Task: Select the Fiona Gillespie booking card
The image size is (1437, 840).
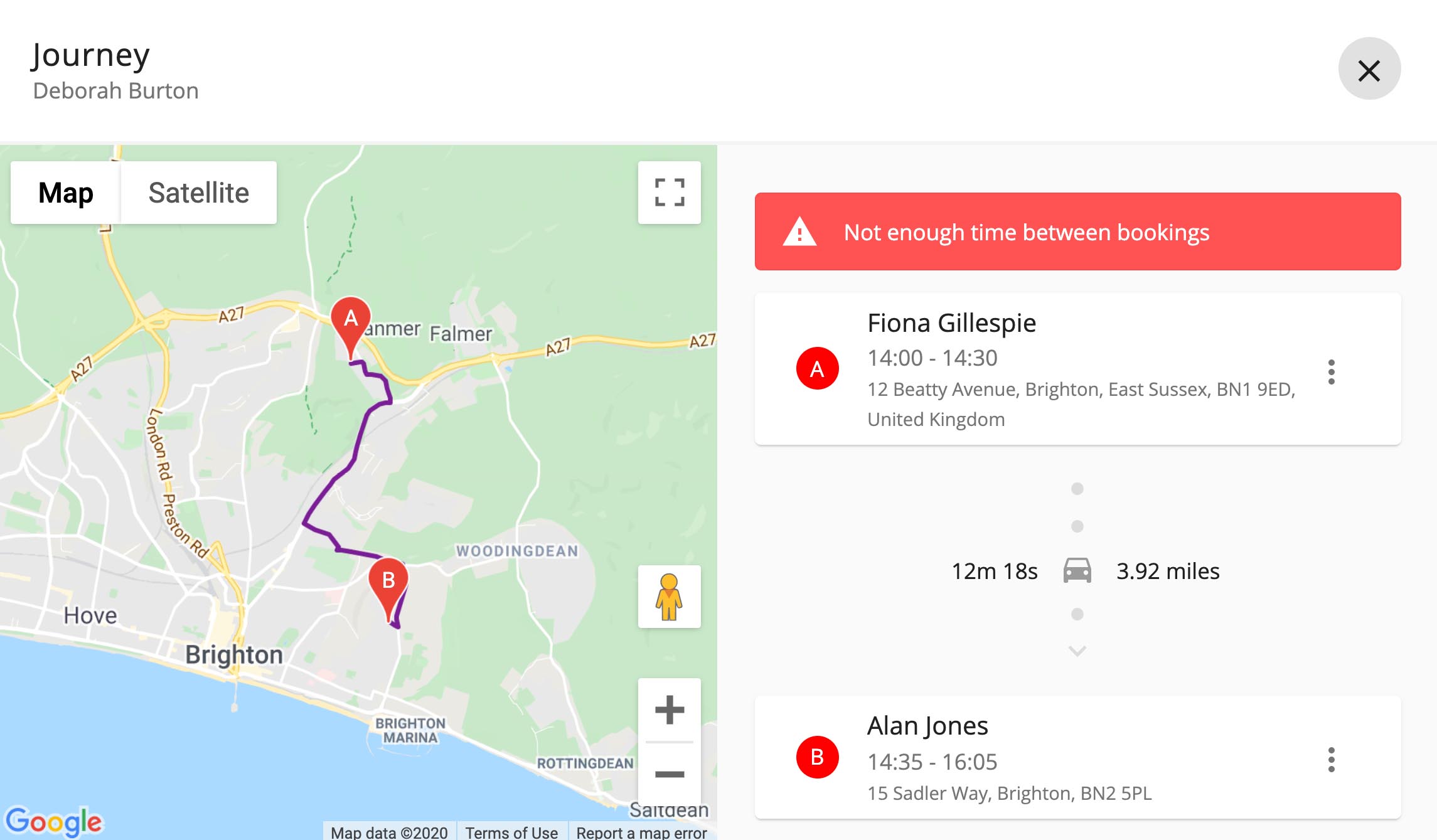Action: (x=1077, y=369)
